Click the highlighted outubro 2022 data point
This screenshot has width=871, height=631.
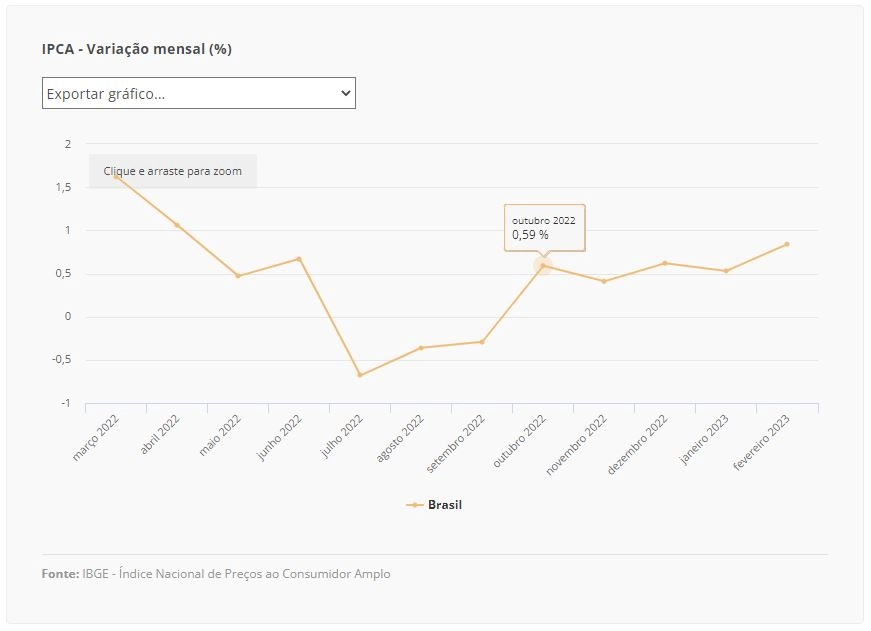(543, 266)
